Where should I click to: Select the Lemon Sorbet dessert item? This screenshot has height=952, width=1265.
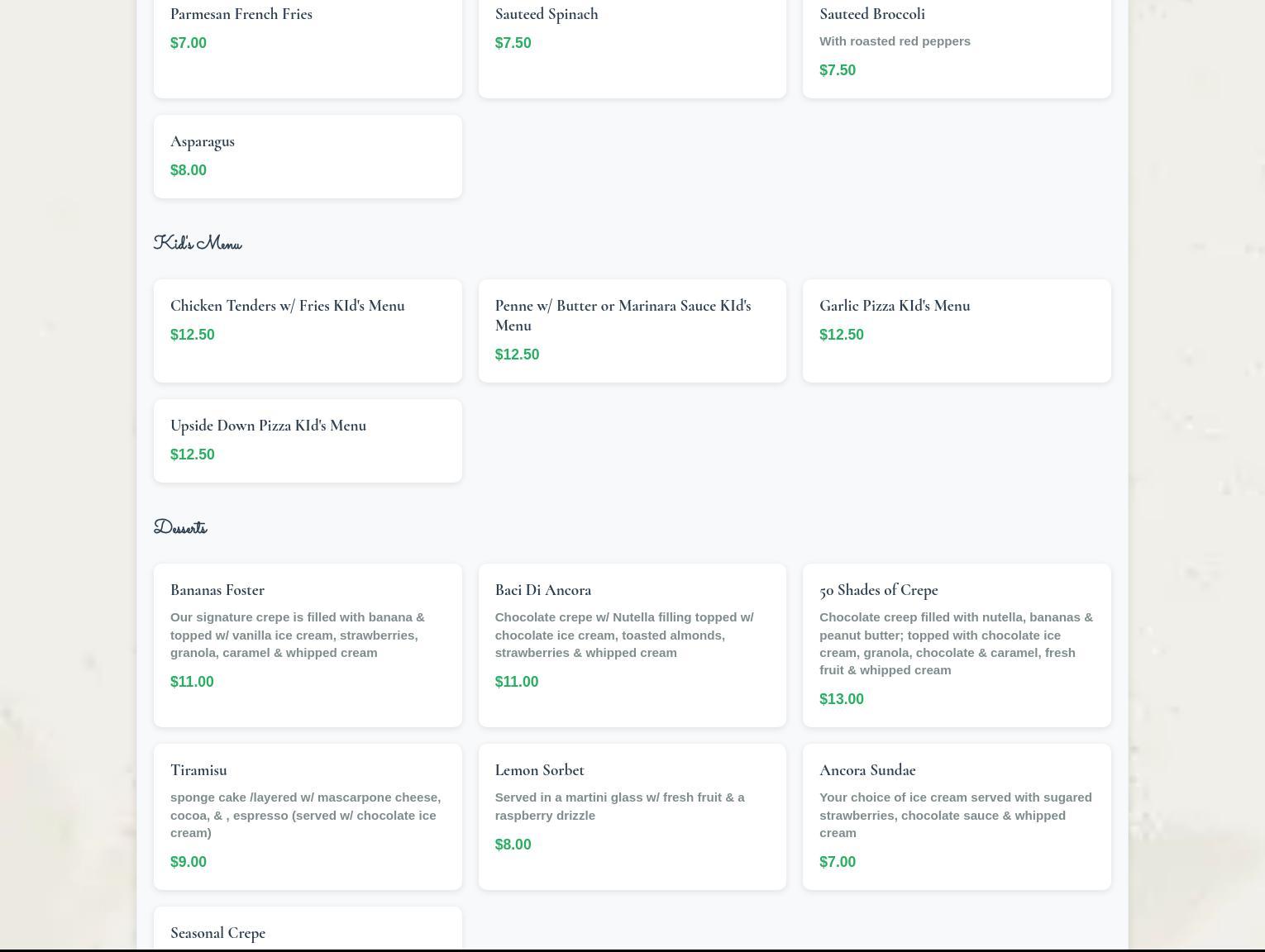[x=632, y=816]
